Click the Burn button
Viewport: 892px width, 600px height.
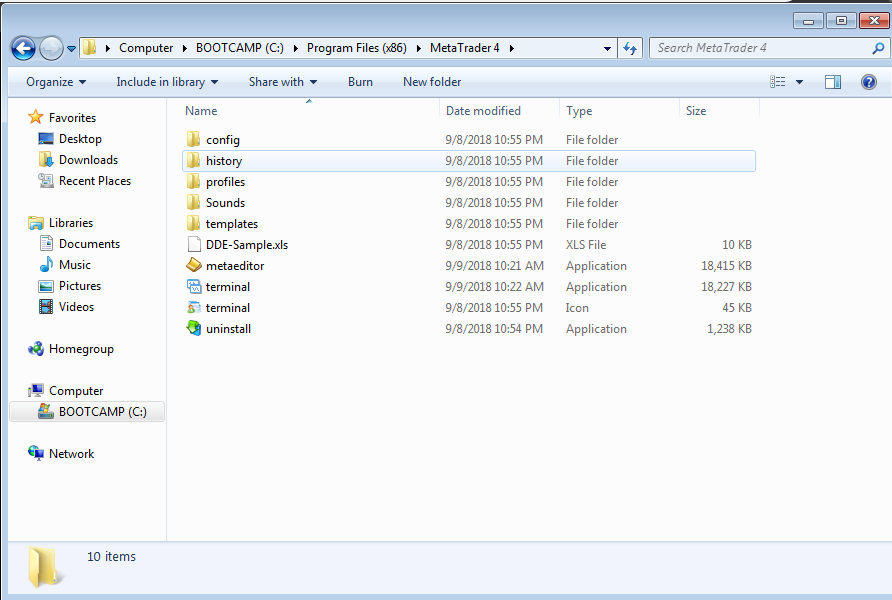click(x=360, y=82)
